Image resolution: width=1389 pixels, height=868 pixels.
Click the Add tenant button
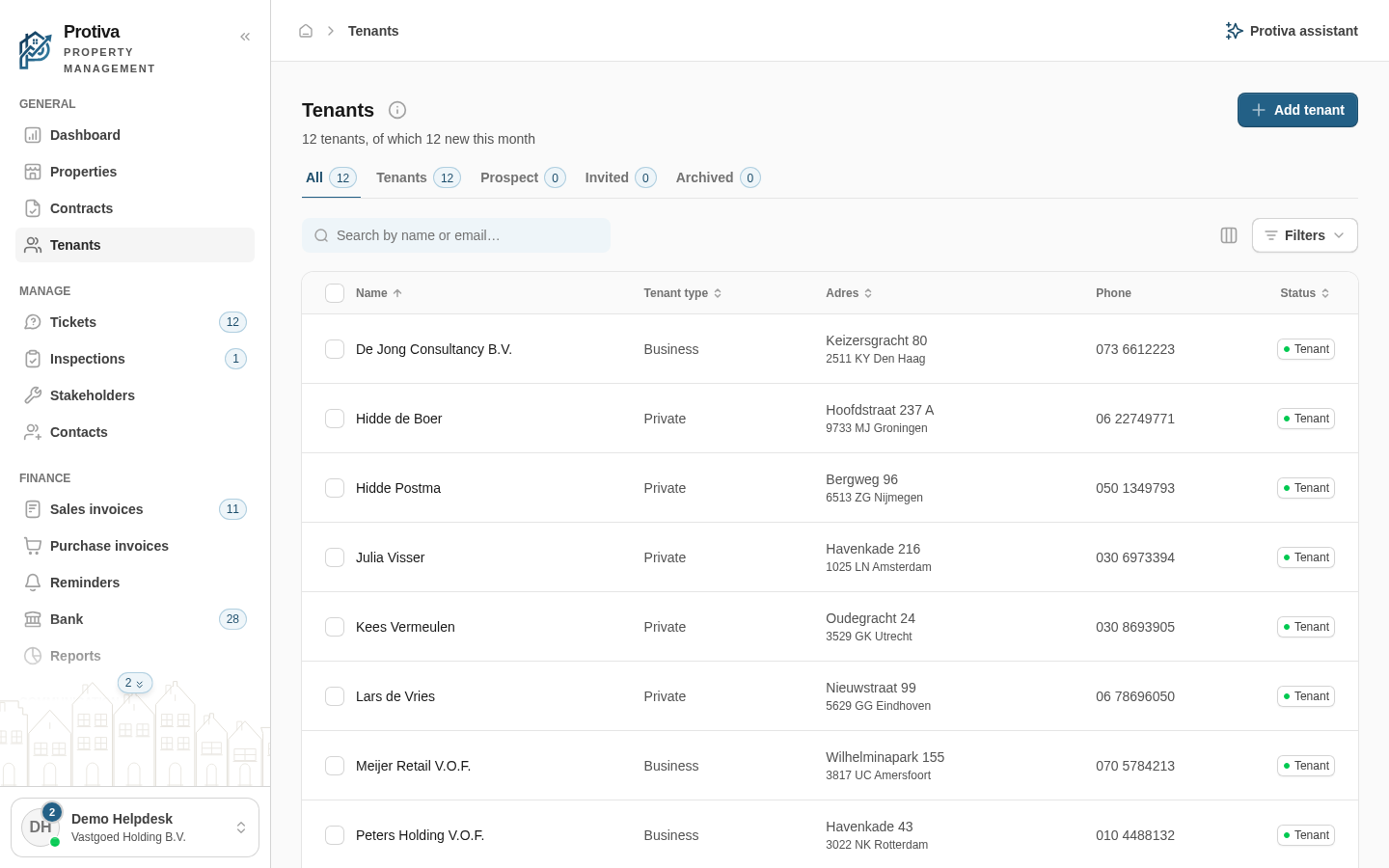coord(1297,110)
